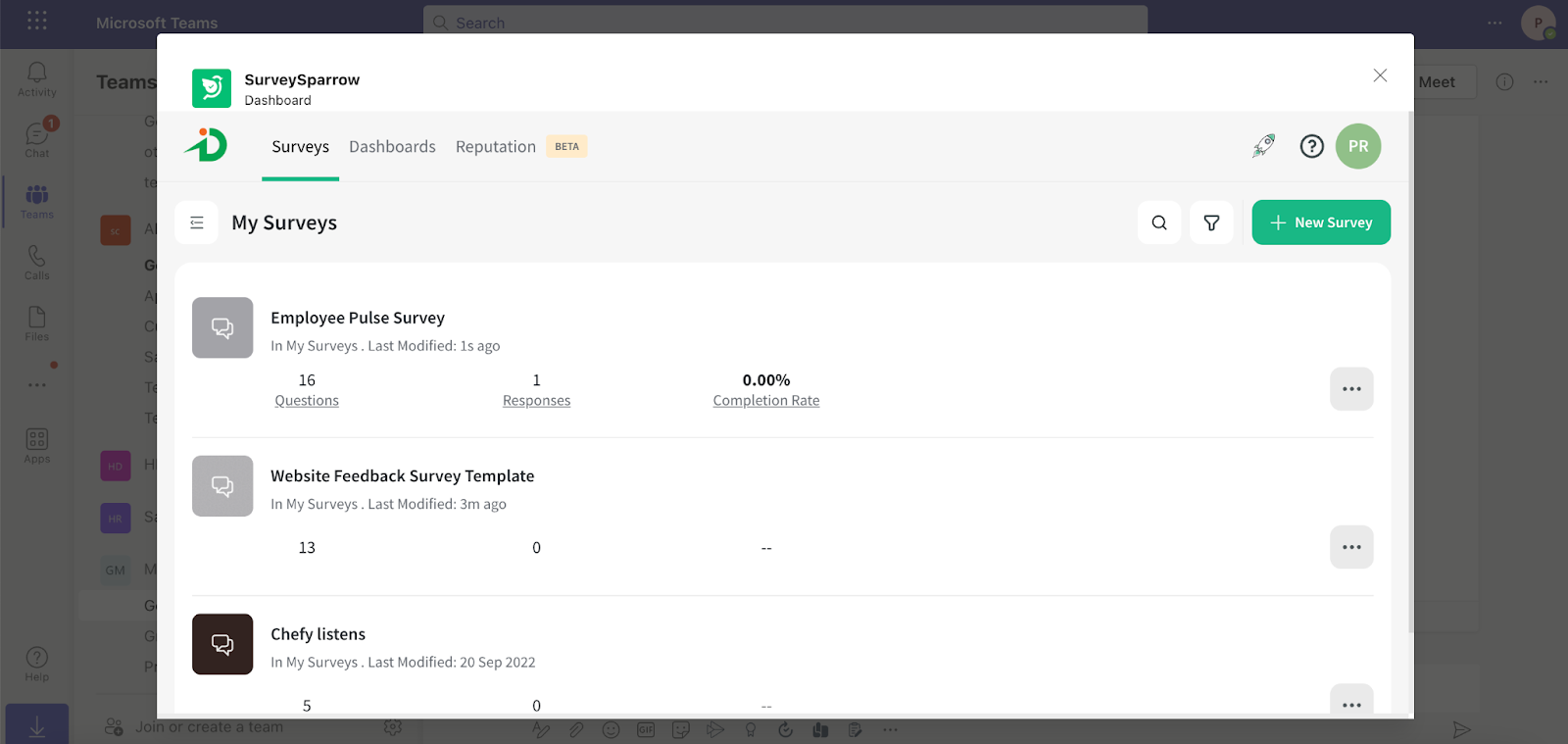
Task: Click the send message arrow in Teams
Action: 1461,729
